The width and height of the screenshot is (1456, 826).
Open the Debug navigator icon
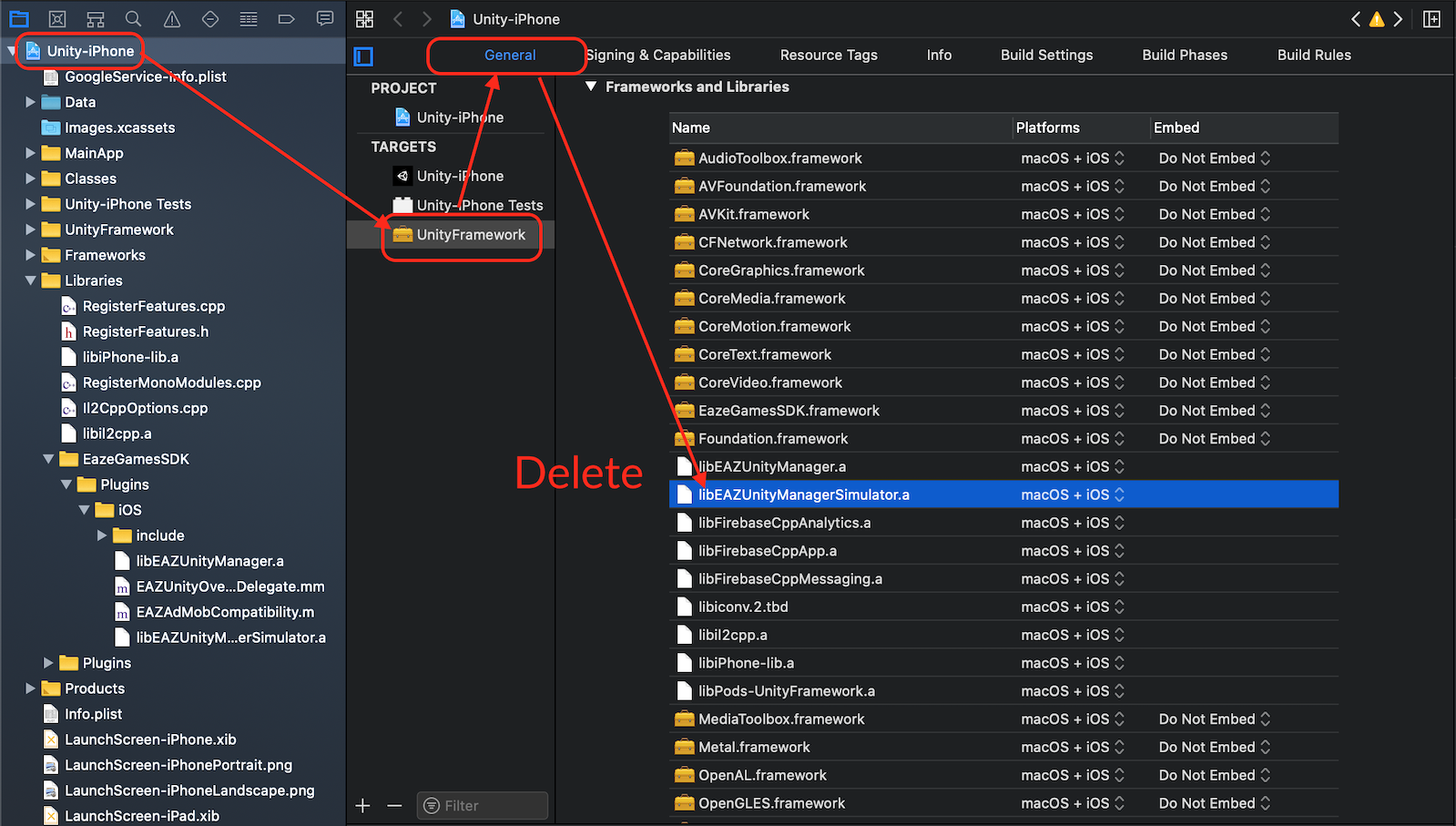[x=248, y=18]
